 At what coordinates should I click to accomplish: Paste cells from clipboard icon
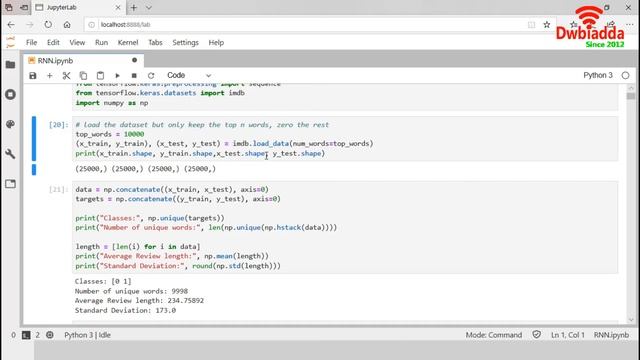(100, 76)
